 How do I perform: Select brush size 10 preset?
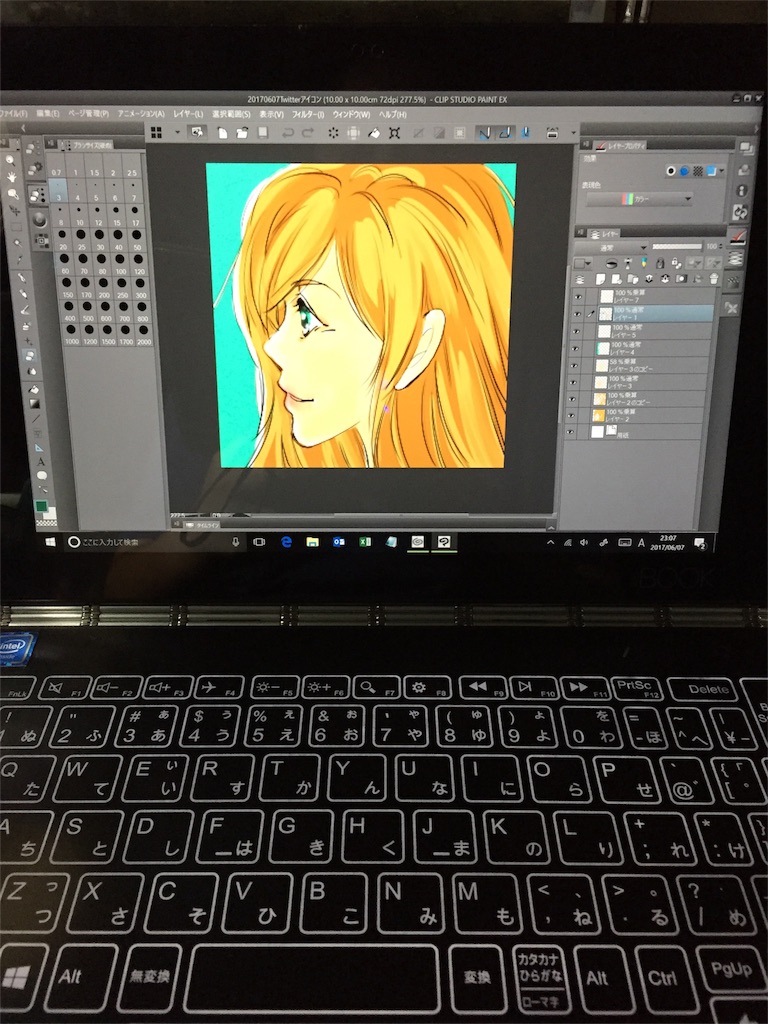(x=80, y=215)
